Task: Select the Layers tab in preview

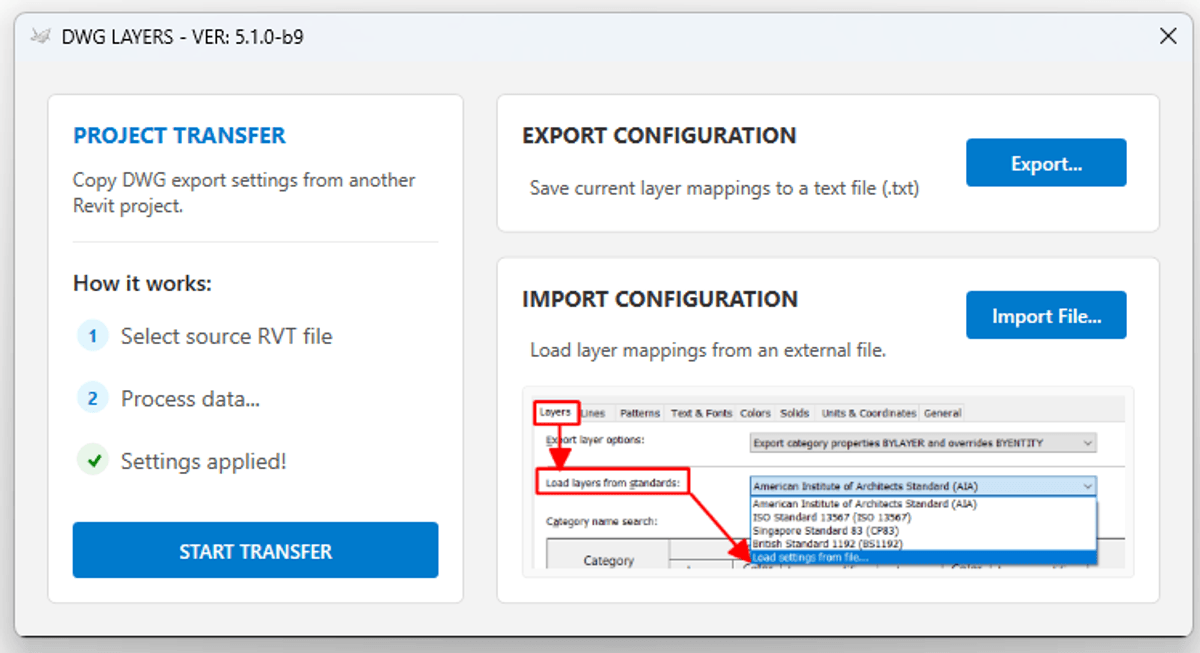Action: [555, 412]
